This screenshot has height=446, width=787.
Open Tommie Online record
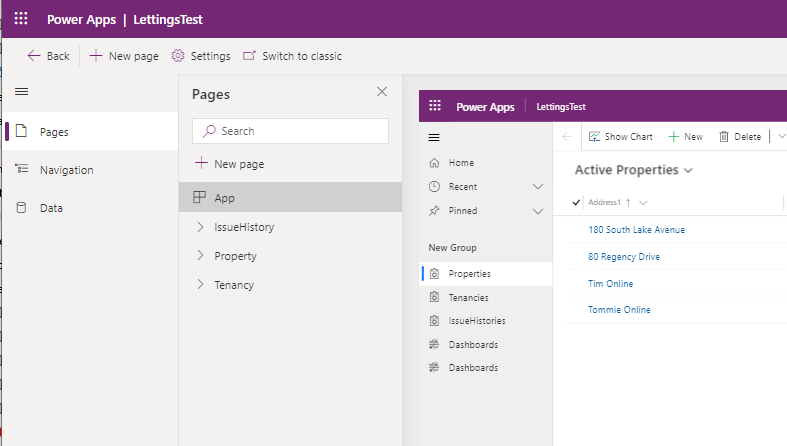[x=619, y=310]
